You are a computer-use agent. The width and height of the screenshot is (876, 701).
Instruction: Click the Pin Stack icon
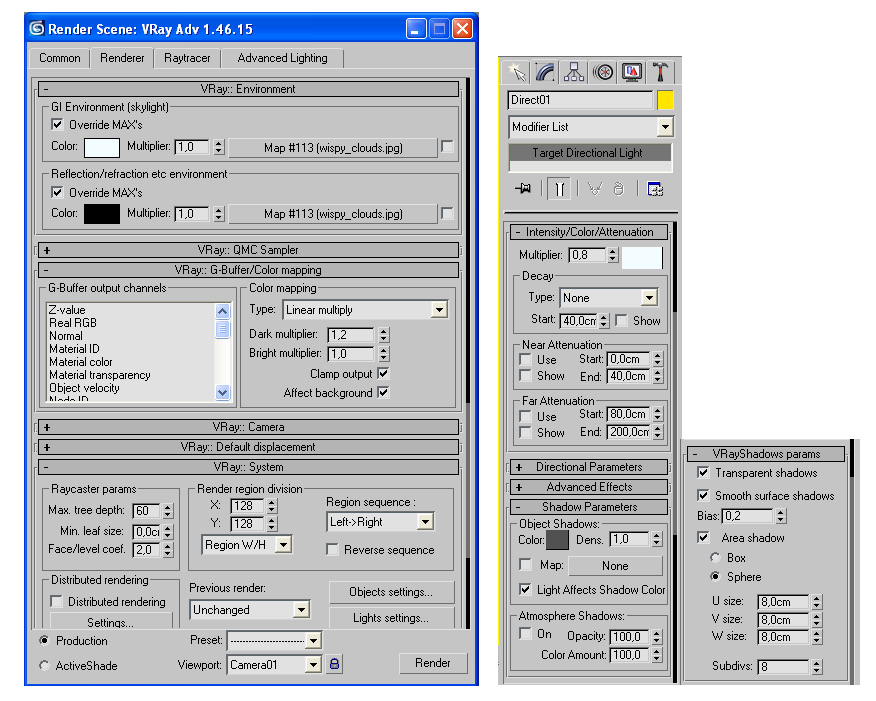coord(523,189)
